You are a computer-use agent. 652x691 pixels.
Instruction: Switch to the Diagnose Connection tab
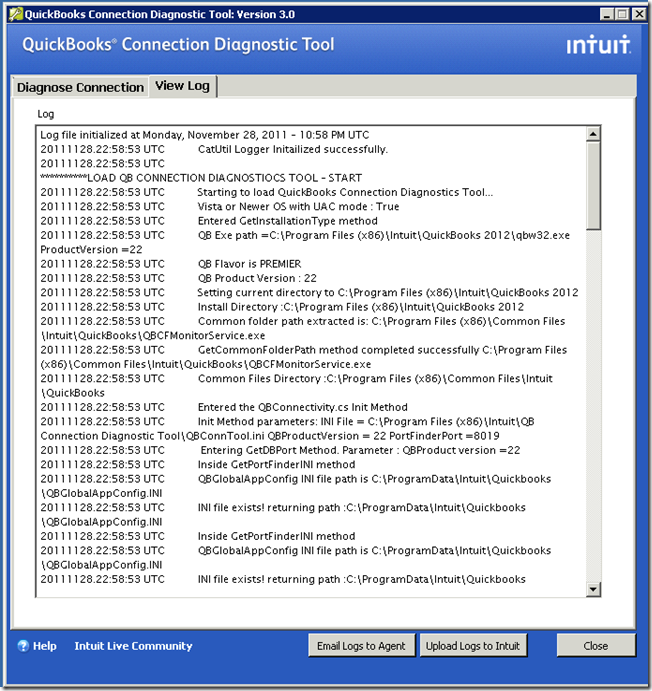80,87
